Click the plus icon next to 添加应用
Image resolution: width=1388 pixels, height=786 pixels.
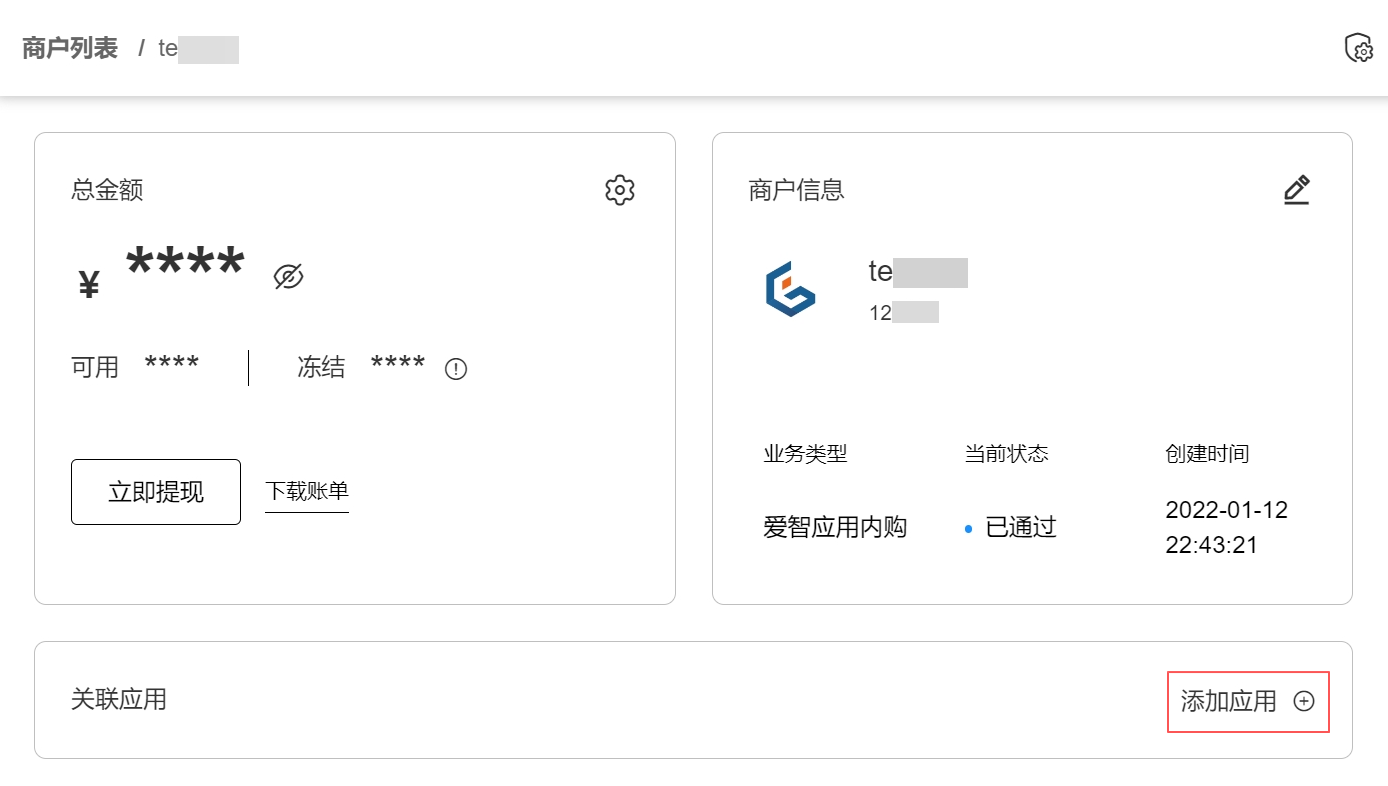point(1304,702)
